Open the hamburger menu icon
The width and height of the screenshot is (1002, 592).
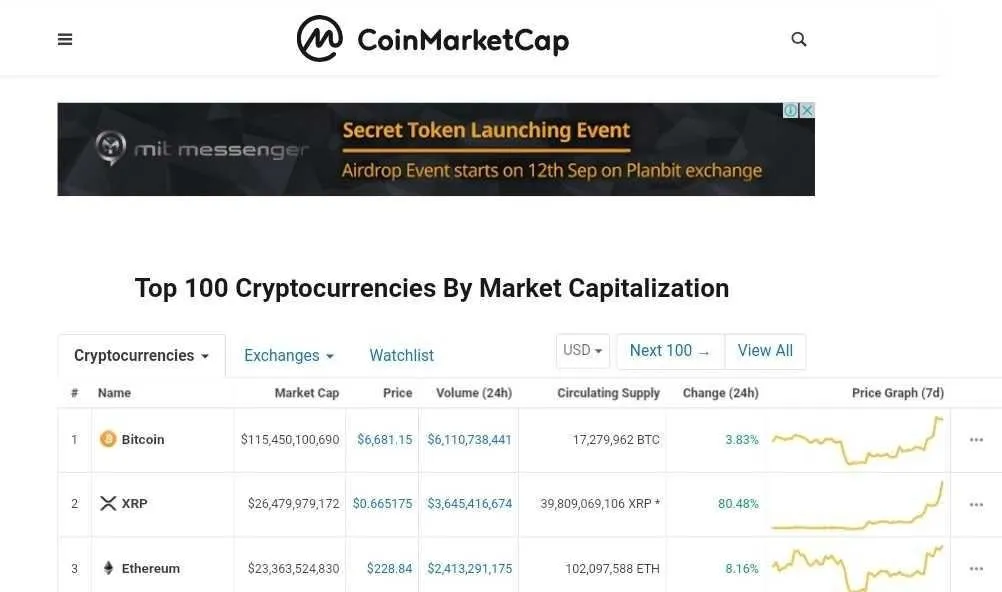pos(65,40)
